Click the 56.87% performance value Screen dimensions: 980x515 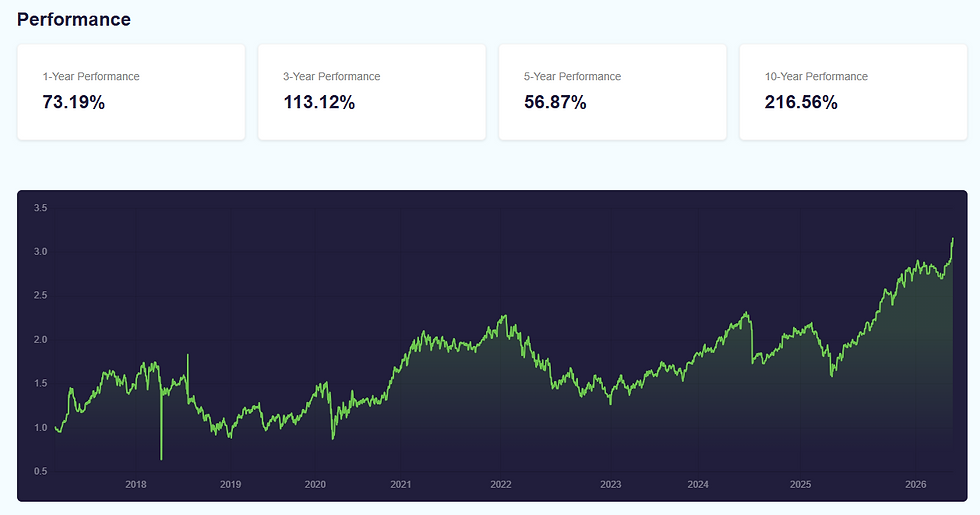[555, 102]
